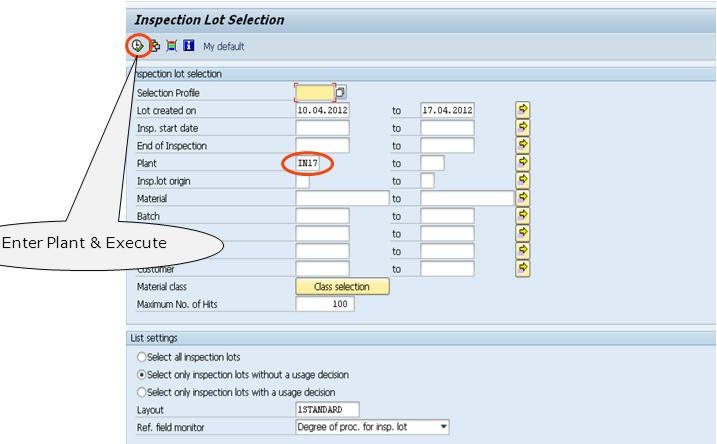The image size is (717, 444).
Task: Open multiple selection arrow for Plant
Action: point(523,162)
